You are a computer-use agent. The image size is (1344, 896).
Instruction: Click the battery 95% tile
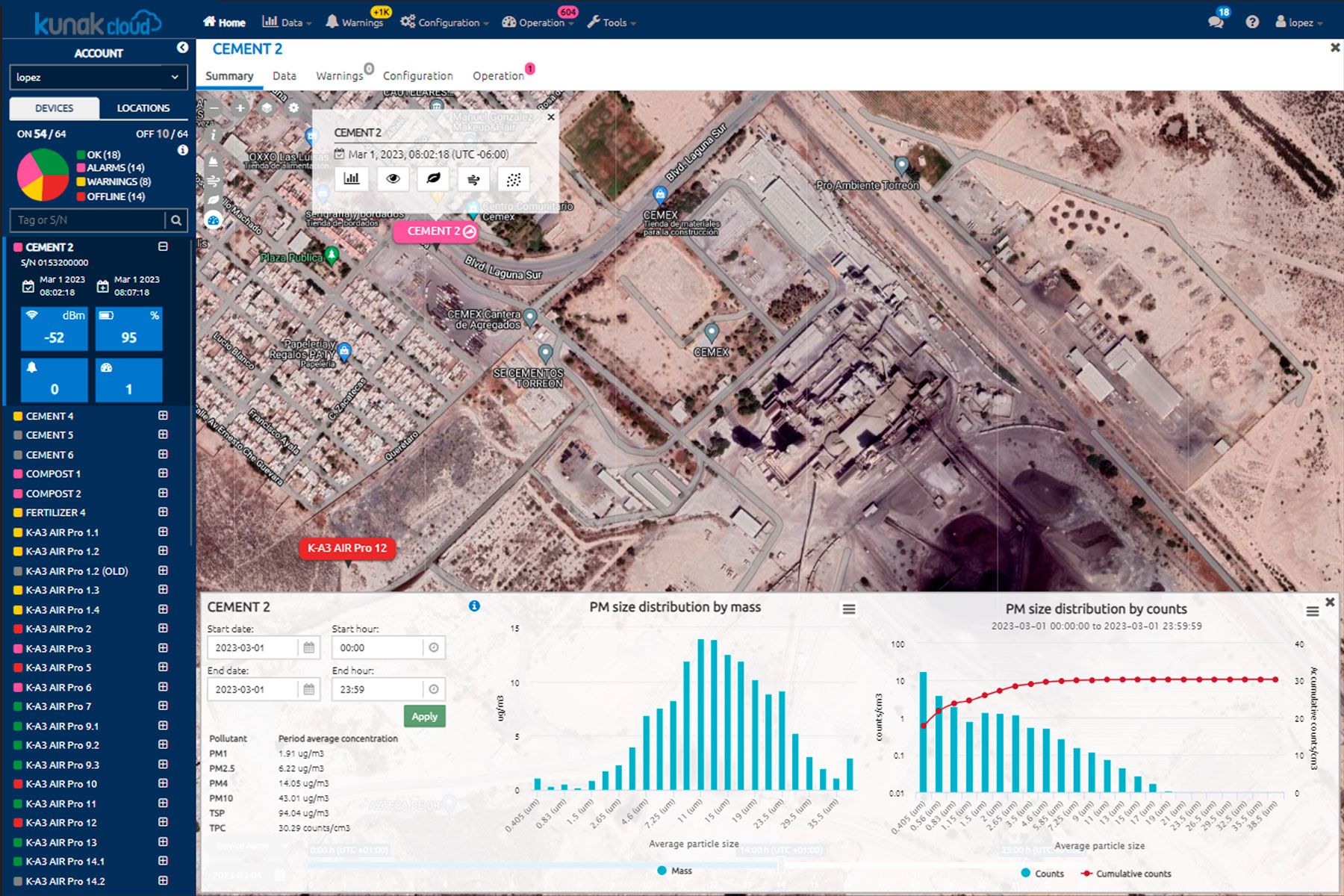coord(129,329)
